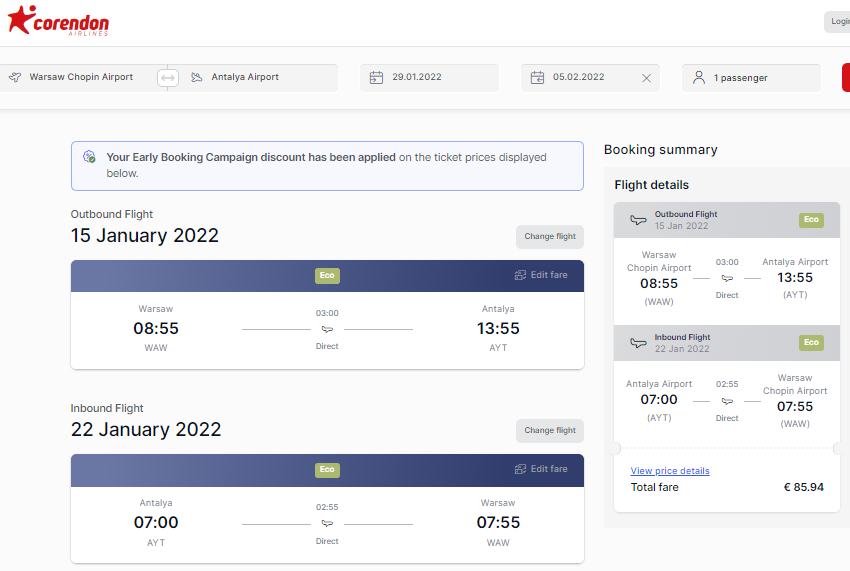The image size is (850, 571).
Task: Swap origin and destination airports
Action: [168, 78]
